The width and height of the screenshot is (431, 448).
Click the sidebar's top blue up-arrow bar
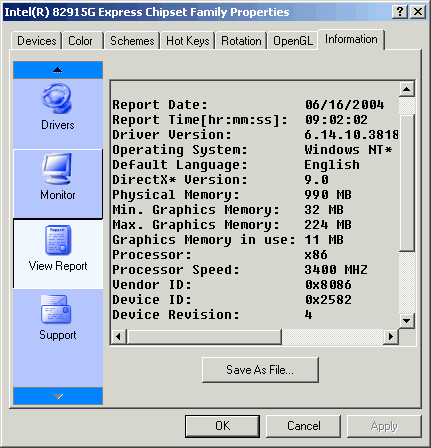tap(58, 70)
